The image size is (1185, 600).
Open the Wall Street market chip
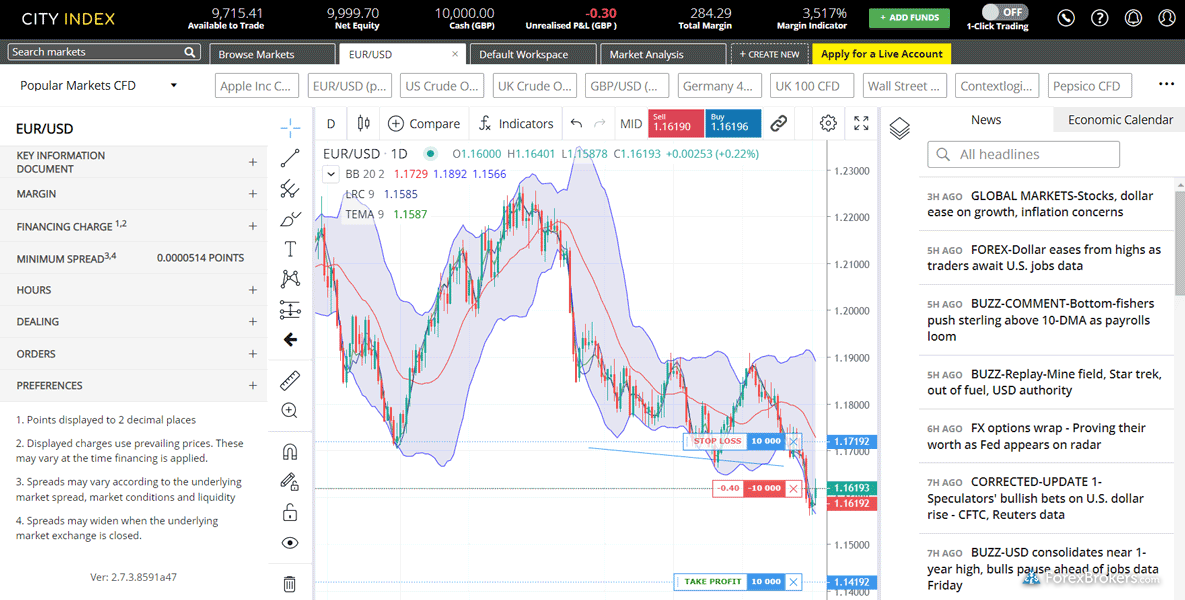(905, 85)
